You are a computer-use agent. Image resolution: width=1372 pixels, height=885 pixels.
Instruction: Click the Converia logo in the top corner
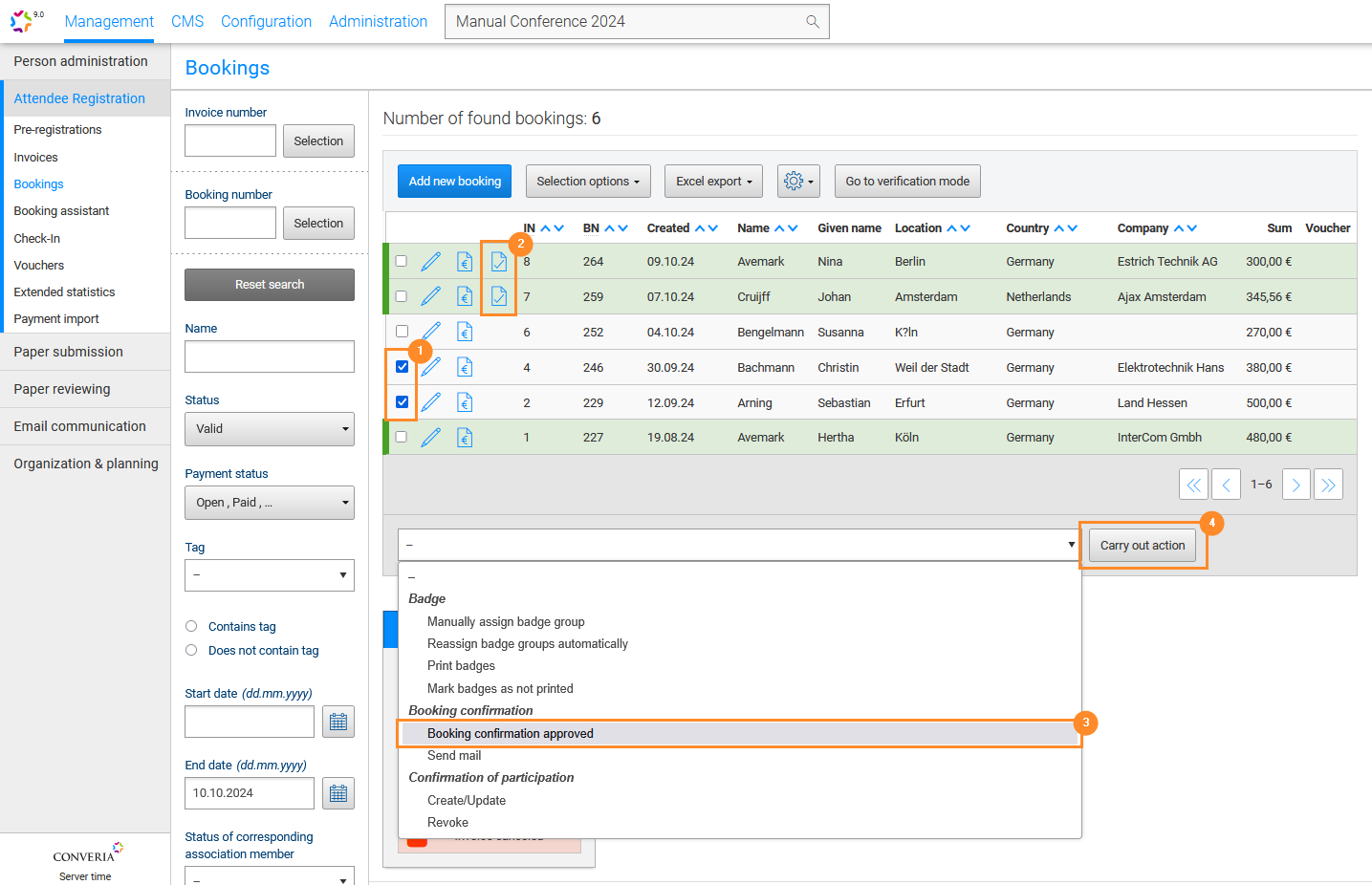[21, 21]
